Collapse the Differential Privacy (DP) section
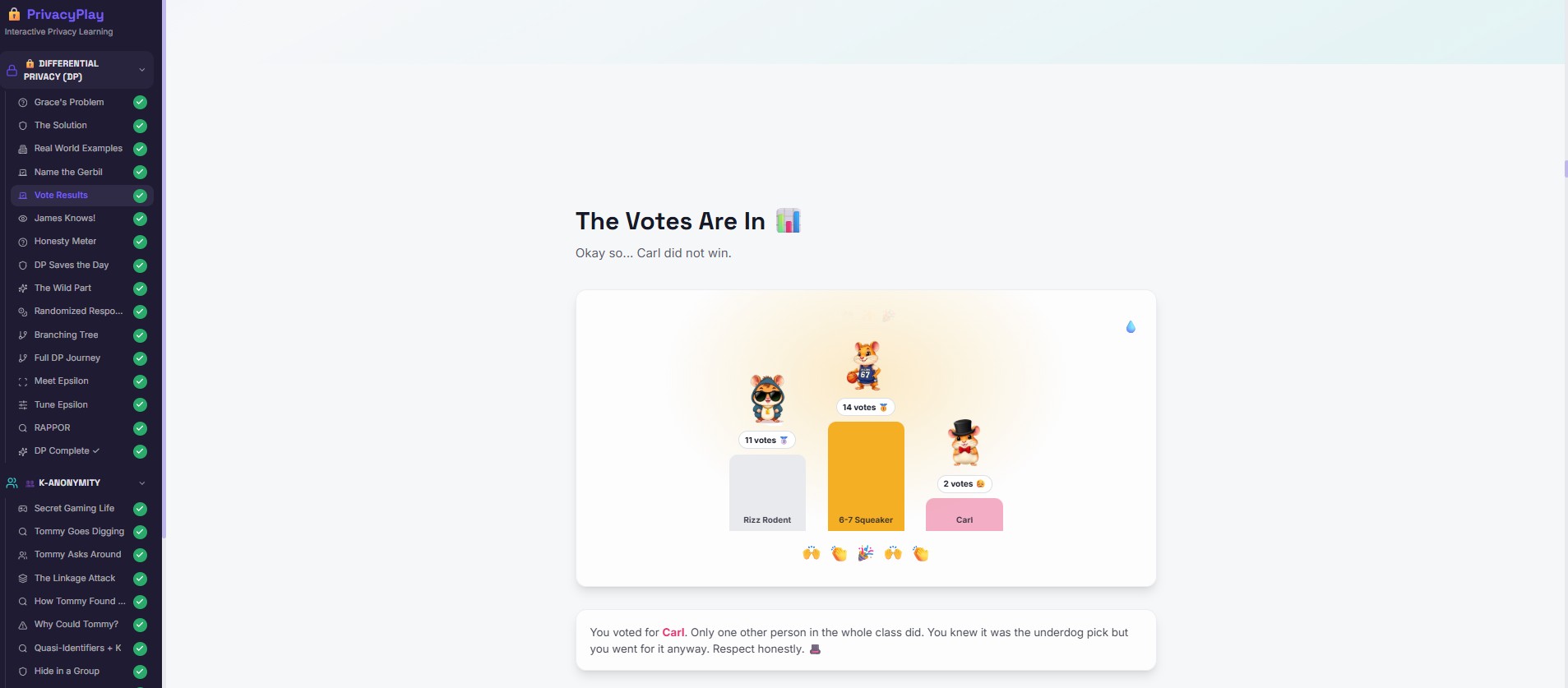This screenshot has width=1568, height=688. (x=141, y=70)
